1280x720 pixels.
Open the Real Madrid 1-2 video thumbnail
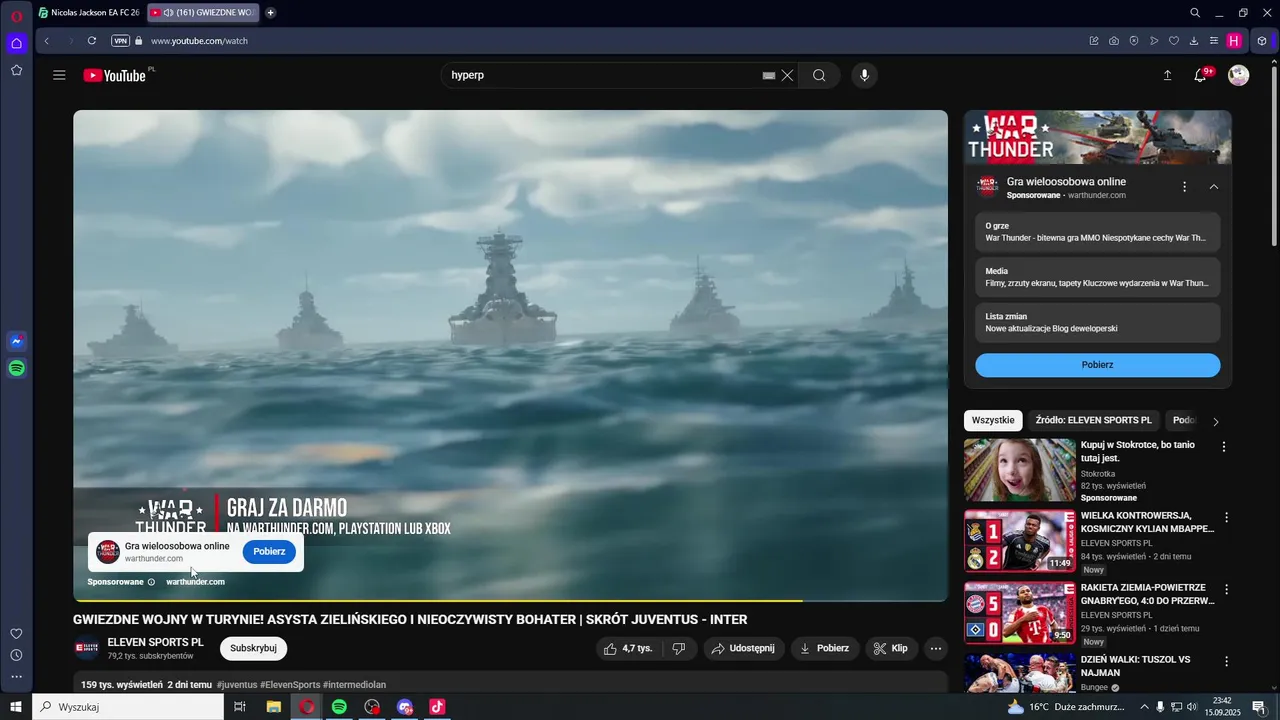coord(1020,542)
